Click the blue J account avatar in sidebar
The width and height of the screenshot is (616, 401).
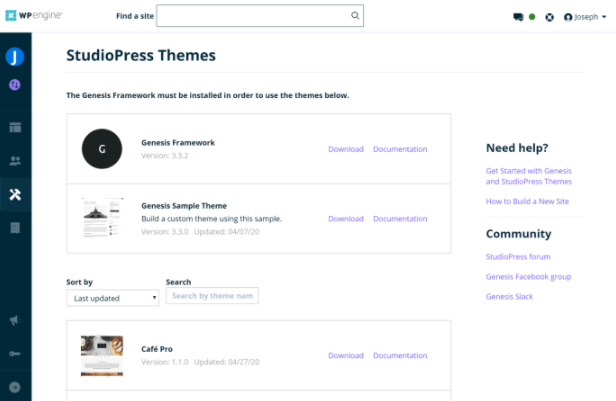point(15,57)
